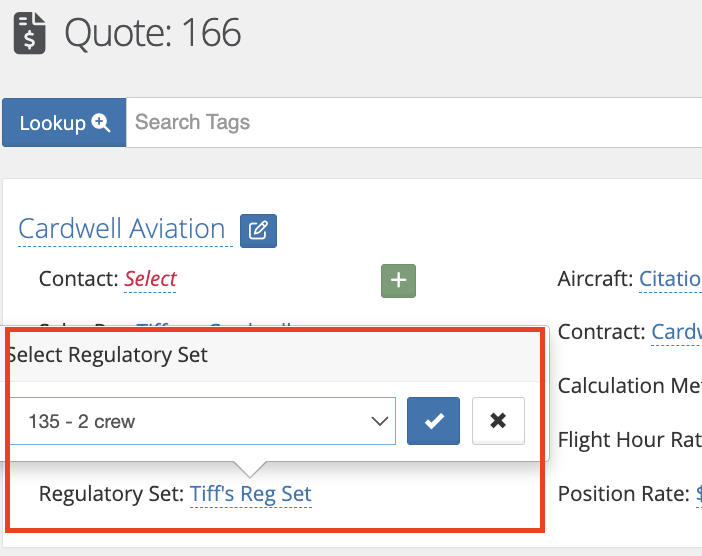Select a contact via red Select link
This screenshot has height=556, width=702.
coord(150,279)
